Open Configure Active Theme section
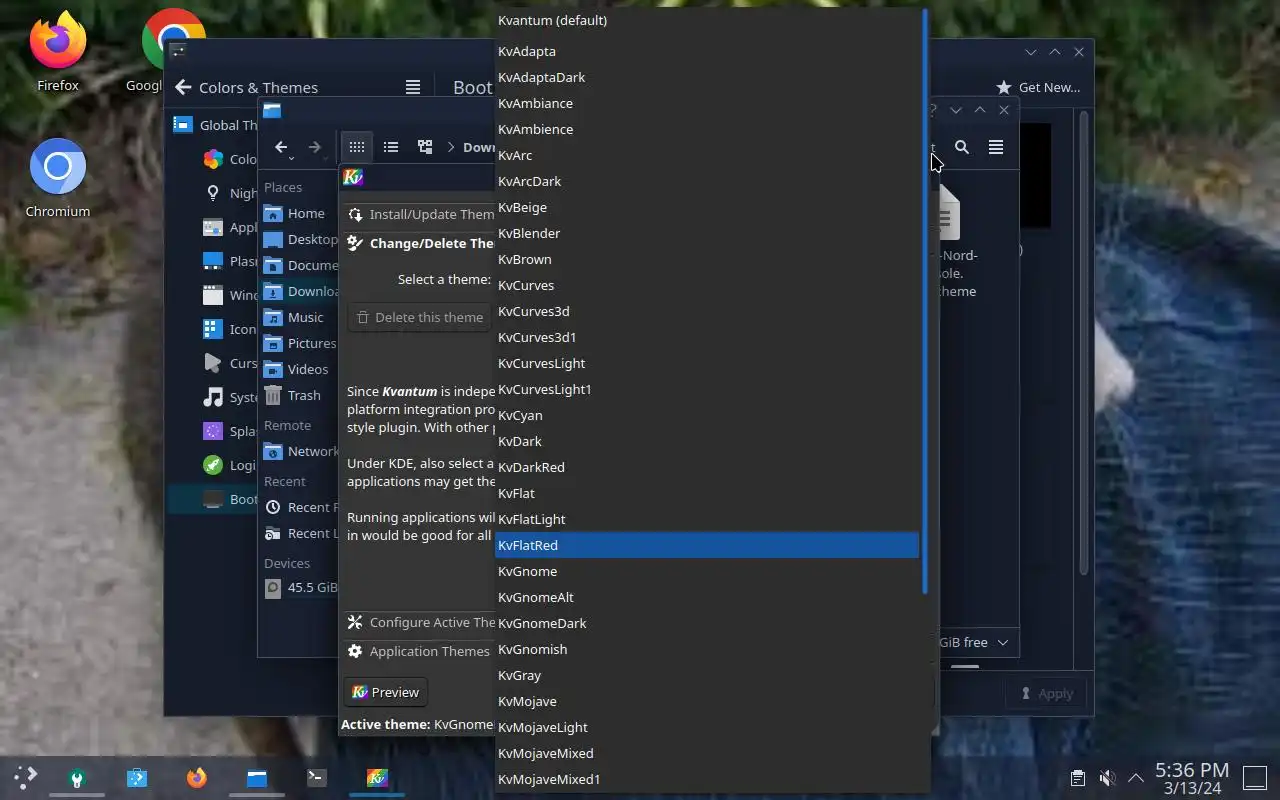 coord(419,622)
